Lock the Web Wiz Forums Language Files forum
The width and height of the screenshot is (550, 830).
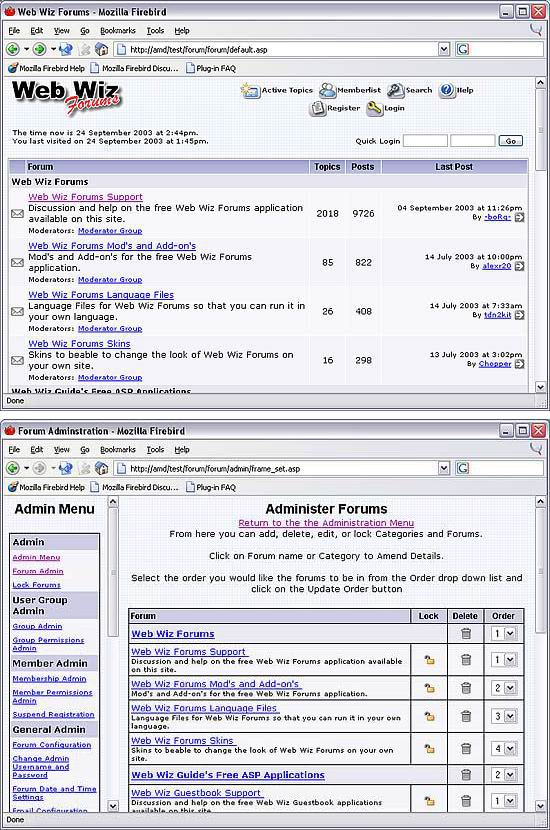pos(429,716)
